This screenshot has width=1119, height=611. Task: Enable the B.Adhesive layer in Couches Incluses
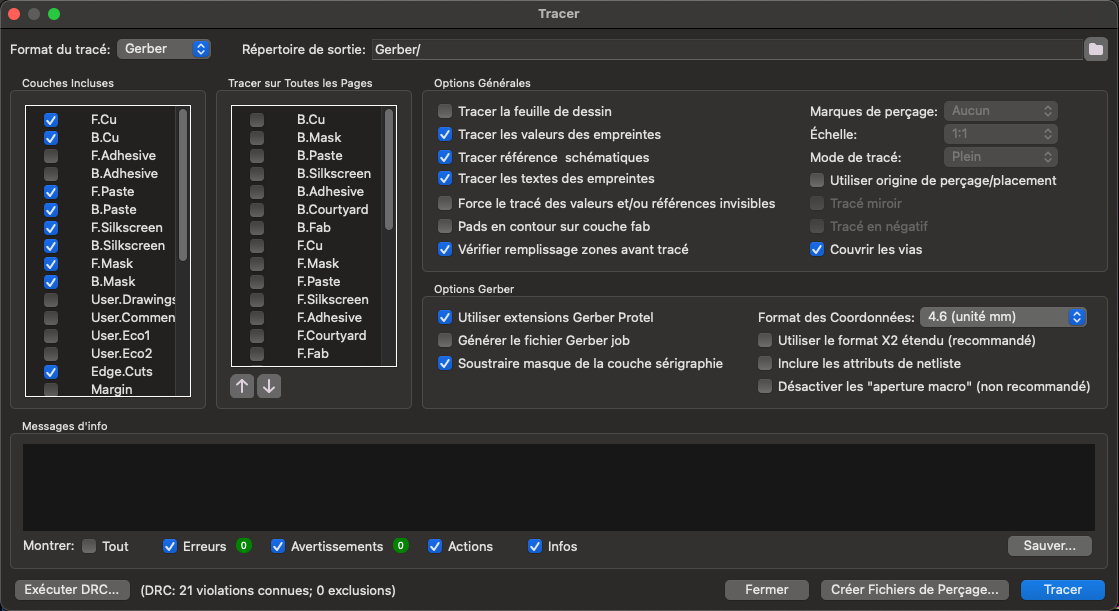coord(51,173)
